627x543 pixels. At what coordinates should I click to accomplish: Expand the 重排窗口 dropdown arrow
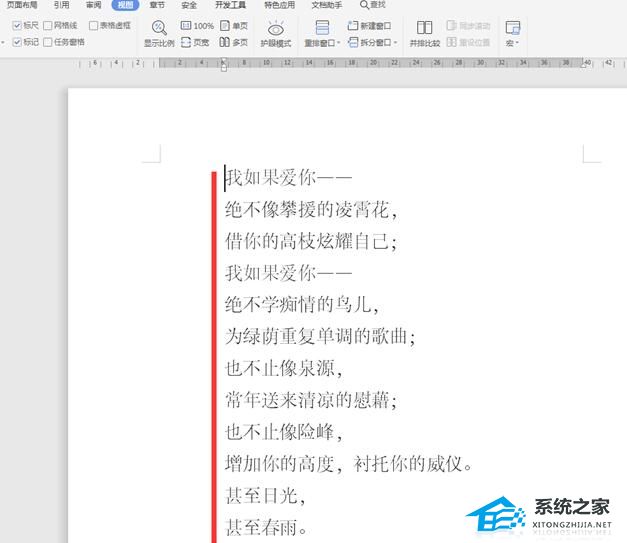pyautogui.click(x=339, y=43)
